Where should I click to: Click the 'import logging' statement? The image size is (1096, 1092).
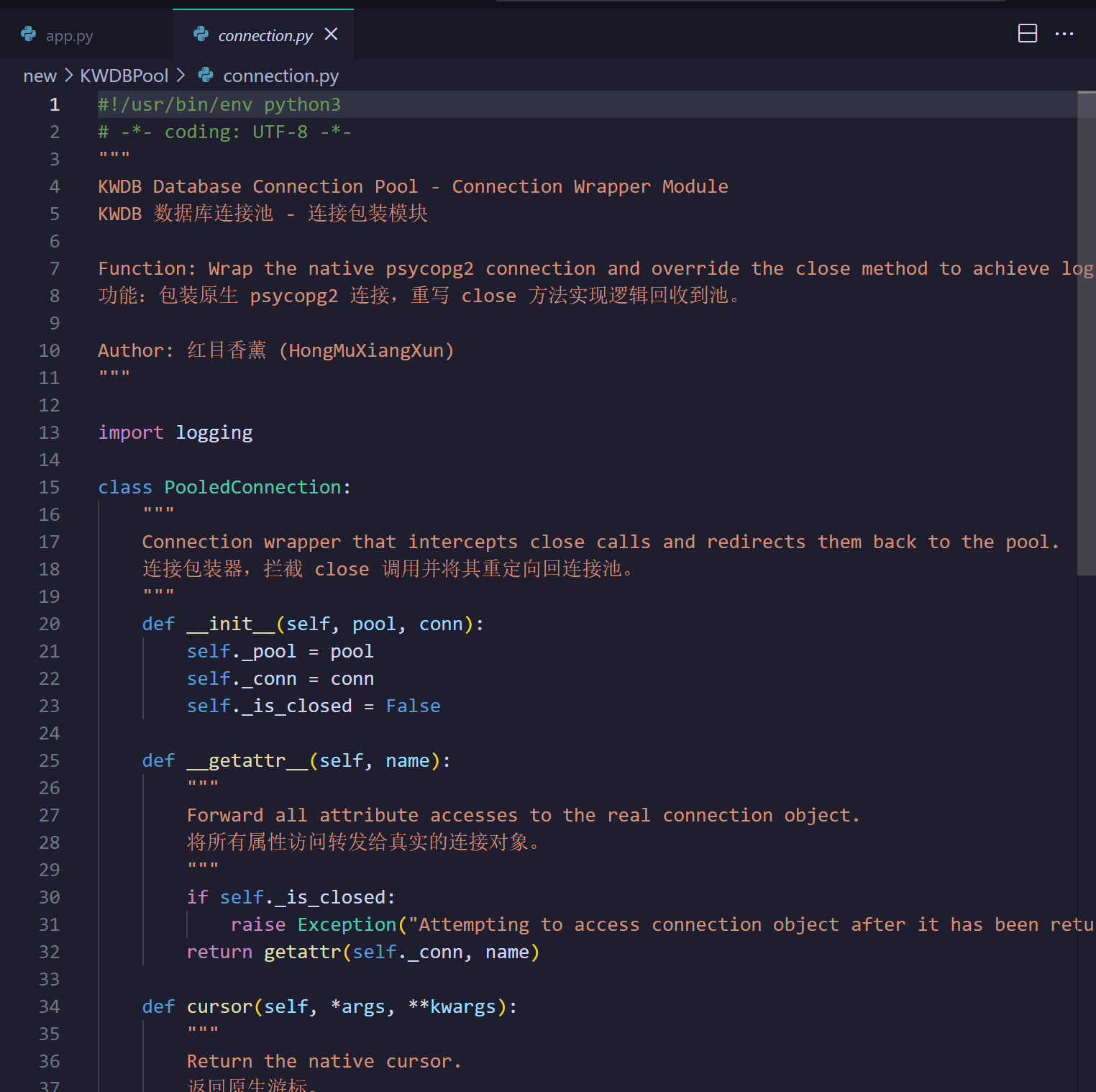click(x=175, y=432)
